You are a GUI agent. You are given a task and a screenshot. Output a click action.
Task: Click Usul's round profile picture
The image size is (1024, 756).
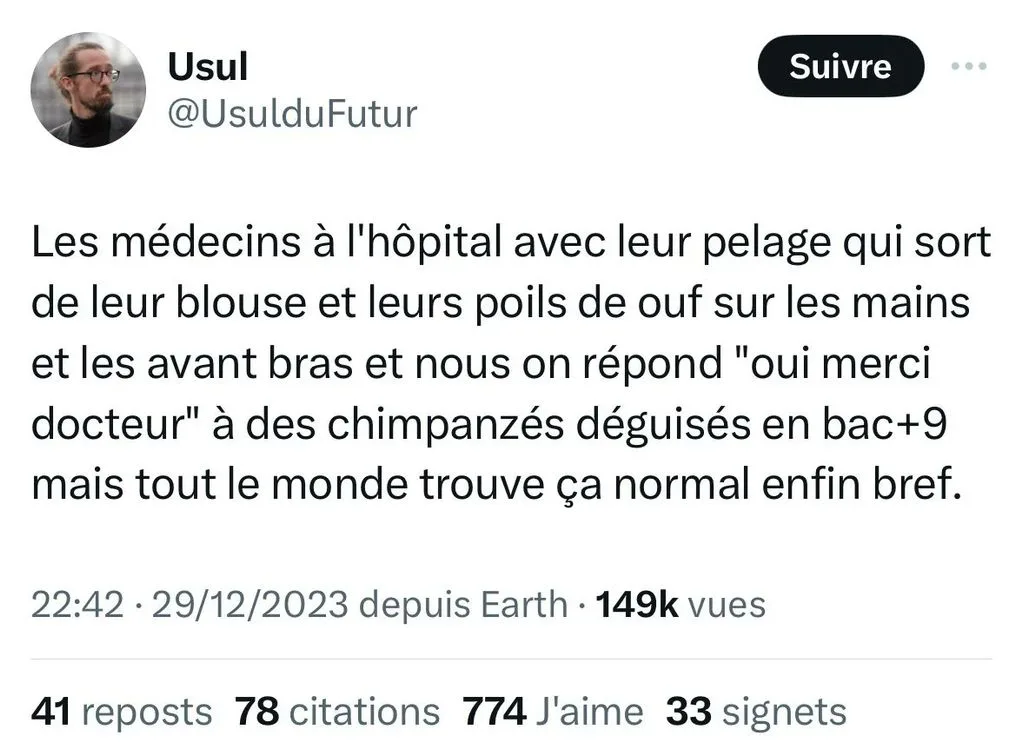pos(88,89)
